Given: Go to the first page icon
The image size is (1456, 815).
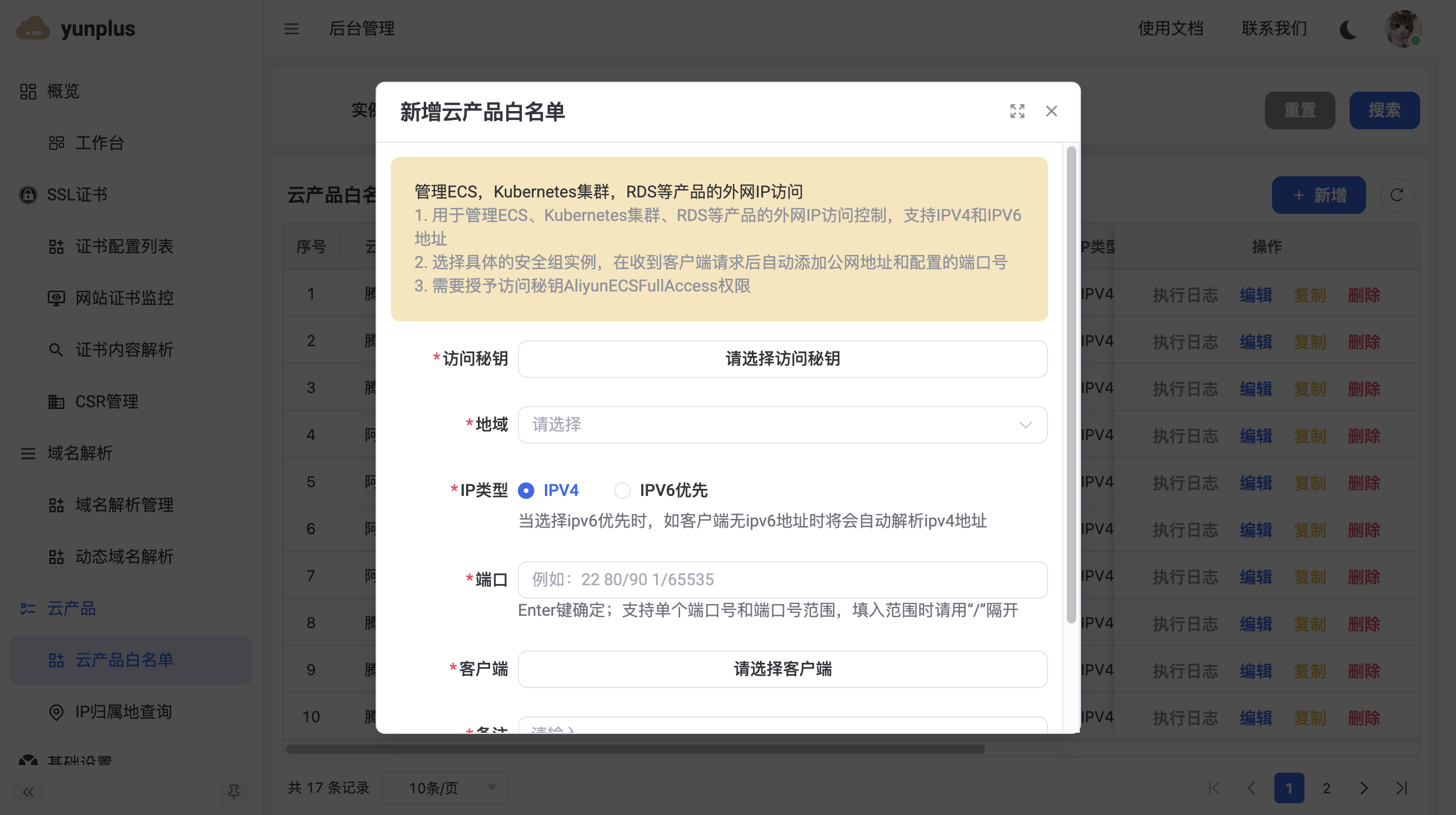Looking at the screenshot, I should pos(1214,788).
